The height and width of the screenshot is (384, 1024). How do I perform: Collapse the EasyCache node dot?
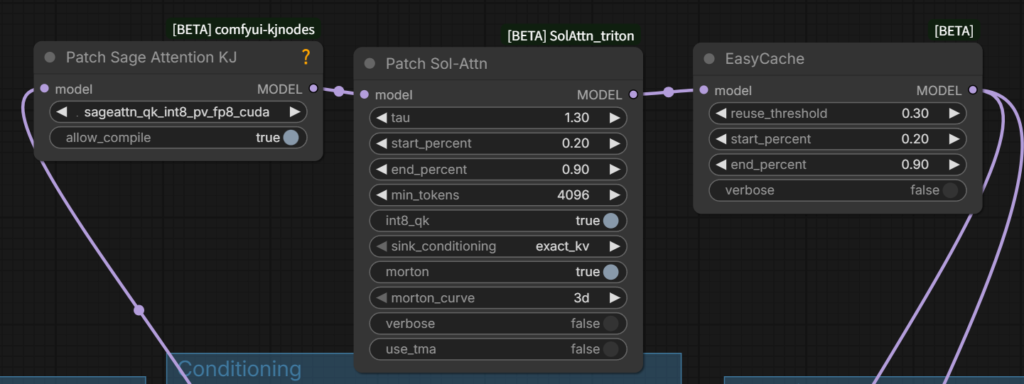tap(709, 59)
